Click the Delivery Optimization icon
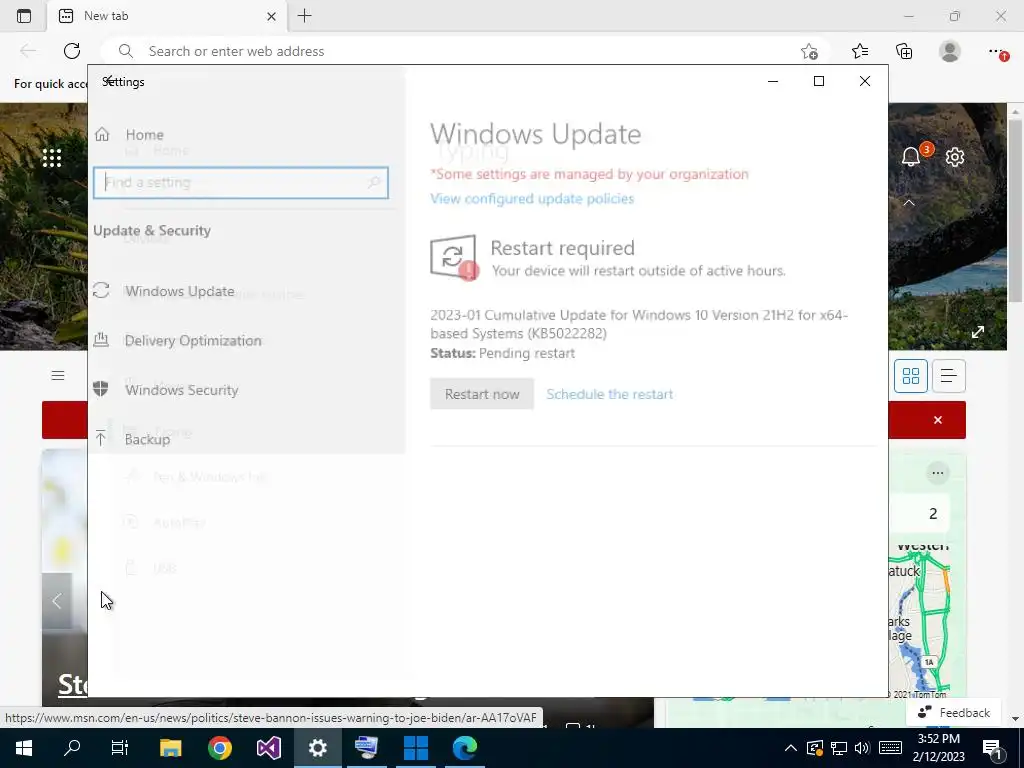The width and height of the screenshot is (1024, 768). click(101, 339)
